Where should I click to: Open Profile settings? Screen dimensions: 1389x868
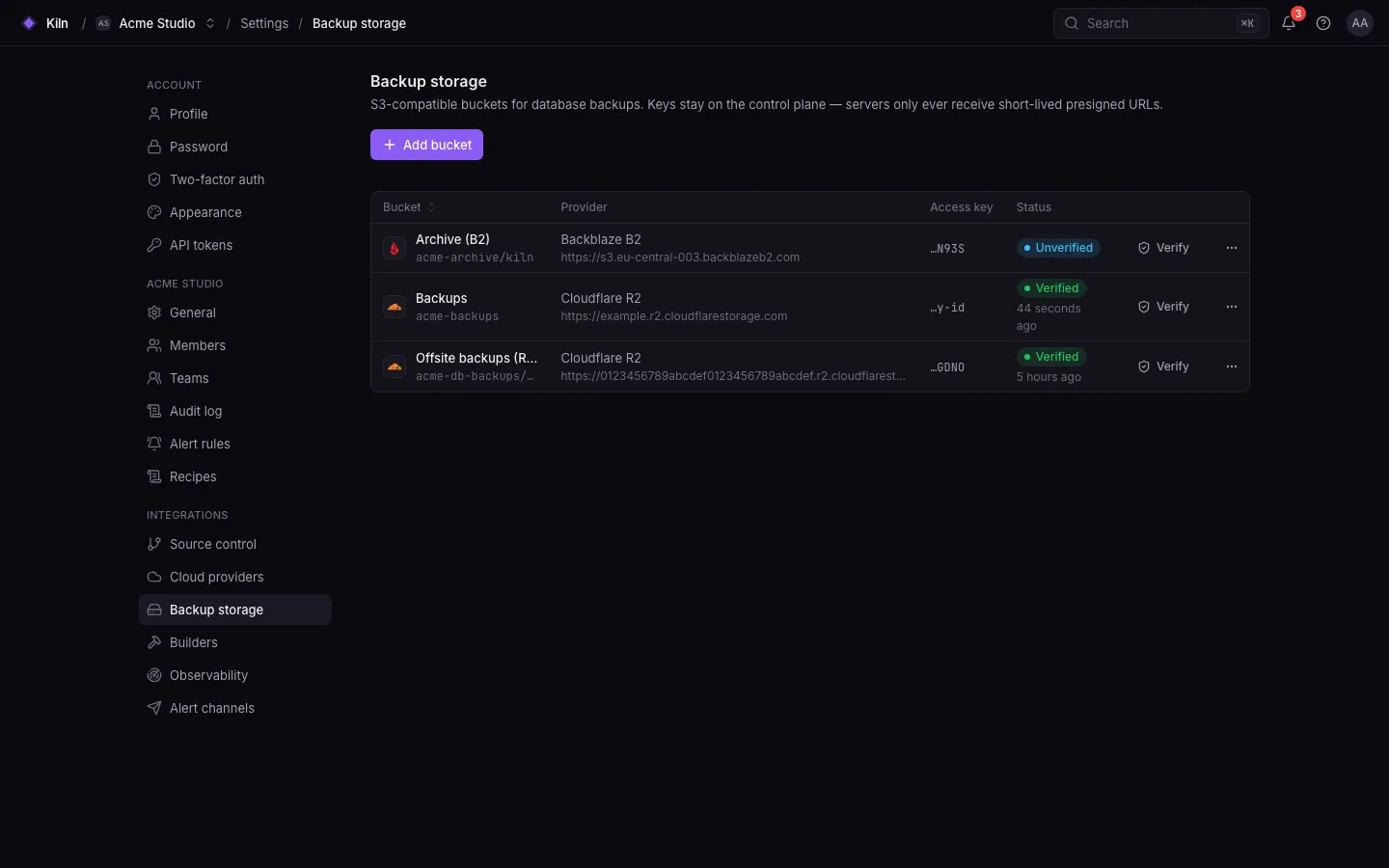click(x=235, y=114)
